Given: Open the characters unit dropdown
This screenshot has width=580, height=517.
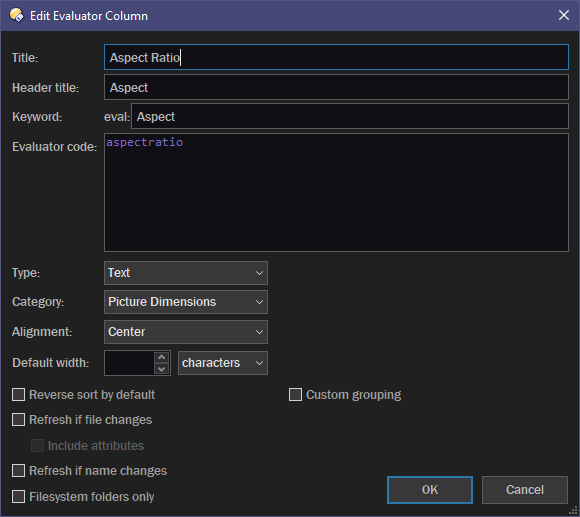Looking at the screenshot, I should pos(223,363).
